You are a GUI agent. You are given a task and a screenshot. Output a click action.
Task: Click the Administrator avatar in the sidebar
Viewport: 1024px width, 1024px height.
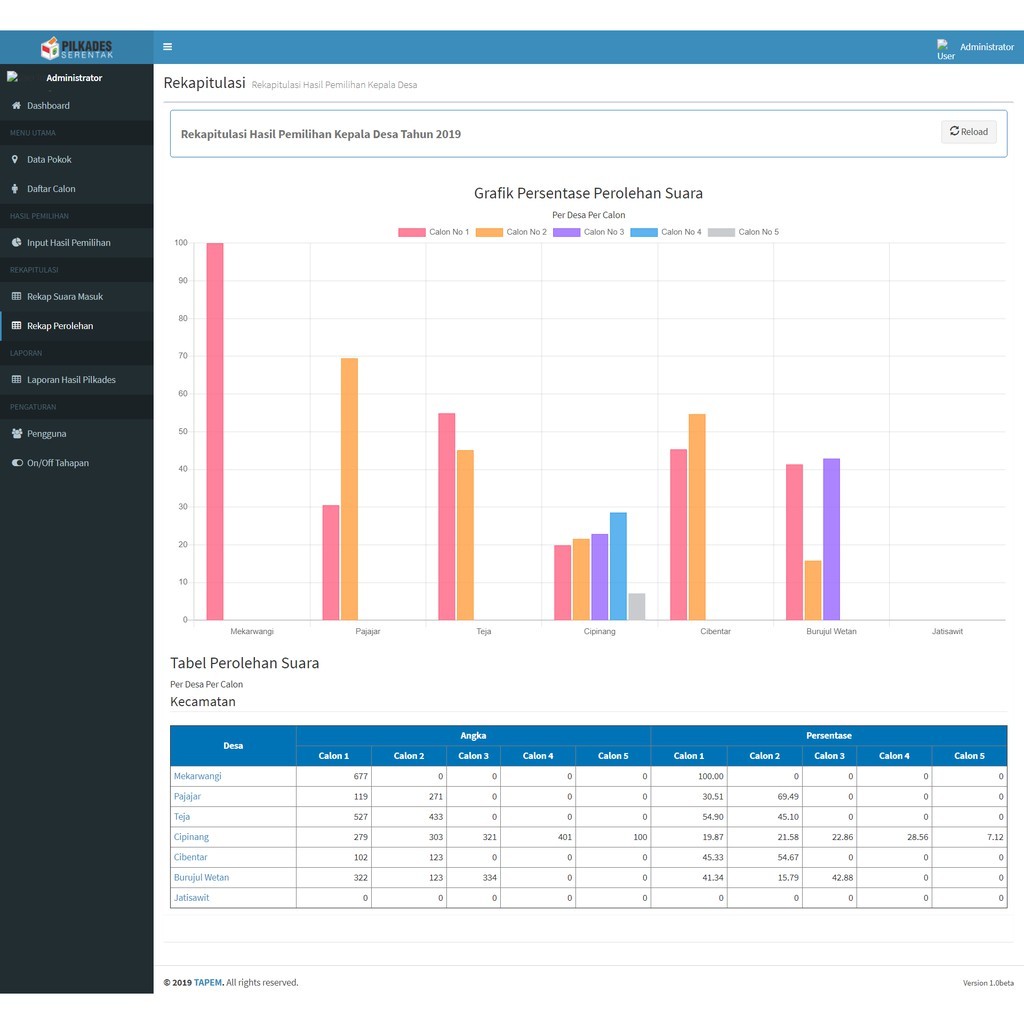[x=12, y=77]
